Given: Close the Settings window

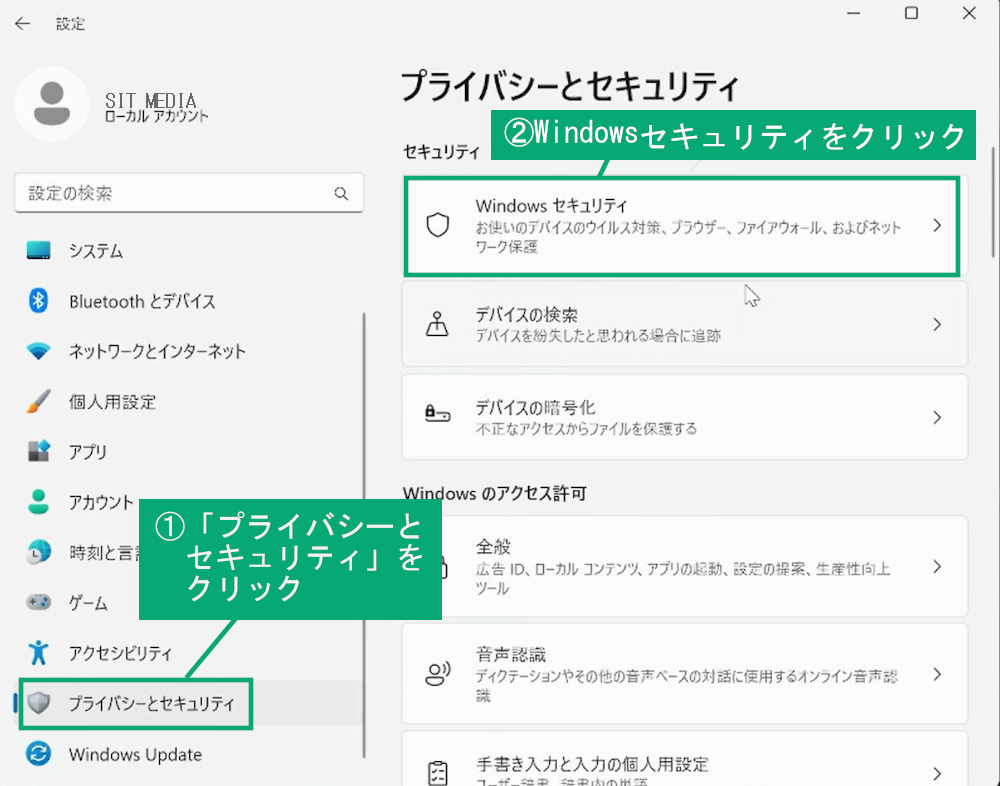Looking at the screenshot, I should (969, 13).
